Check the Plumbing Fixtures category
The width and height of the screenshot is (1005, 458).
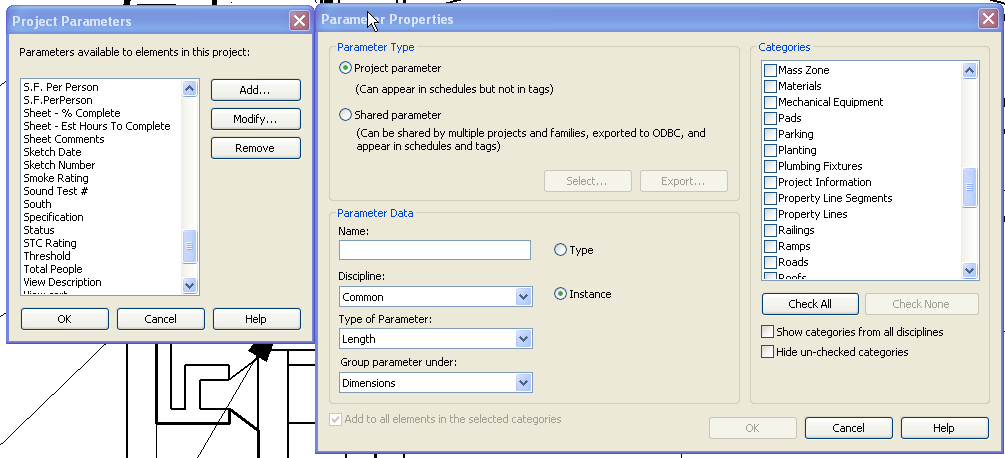click(x=770, y=166)
